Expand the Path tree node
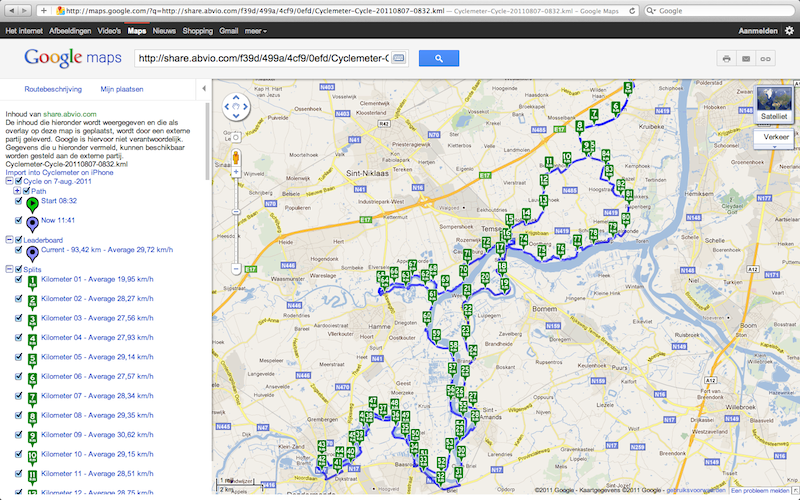 tap(17, 190)
